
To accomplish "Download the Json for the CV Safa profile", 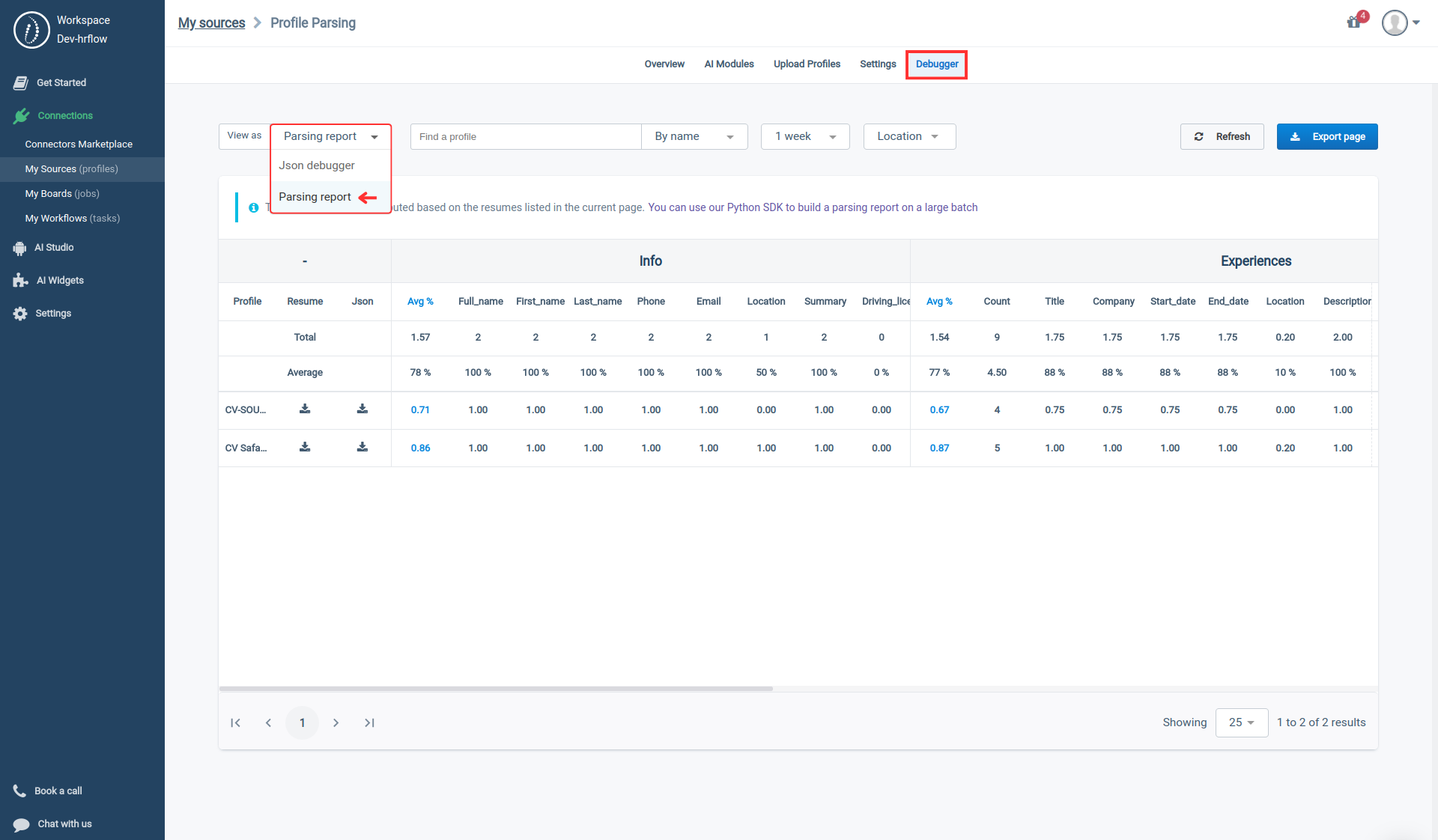I will point(362,448).
